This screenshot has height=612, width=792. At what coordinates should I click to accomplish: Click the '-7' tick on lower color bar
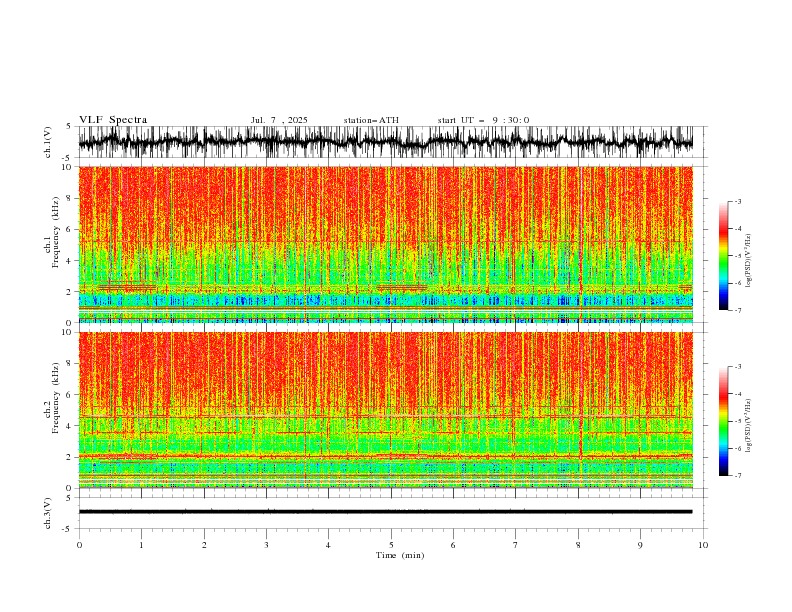737,475
